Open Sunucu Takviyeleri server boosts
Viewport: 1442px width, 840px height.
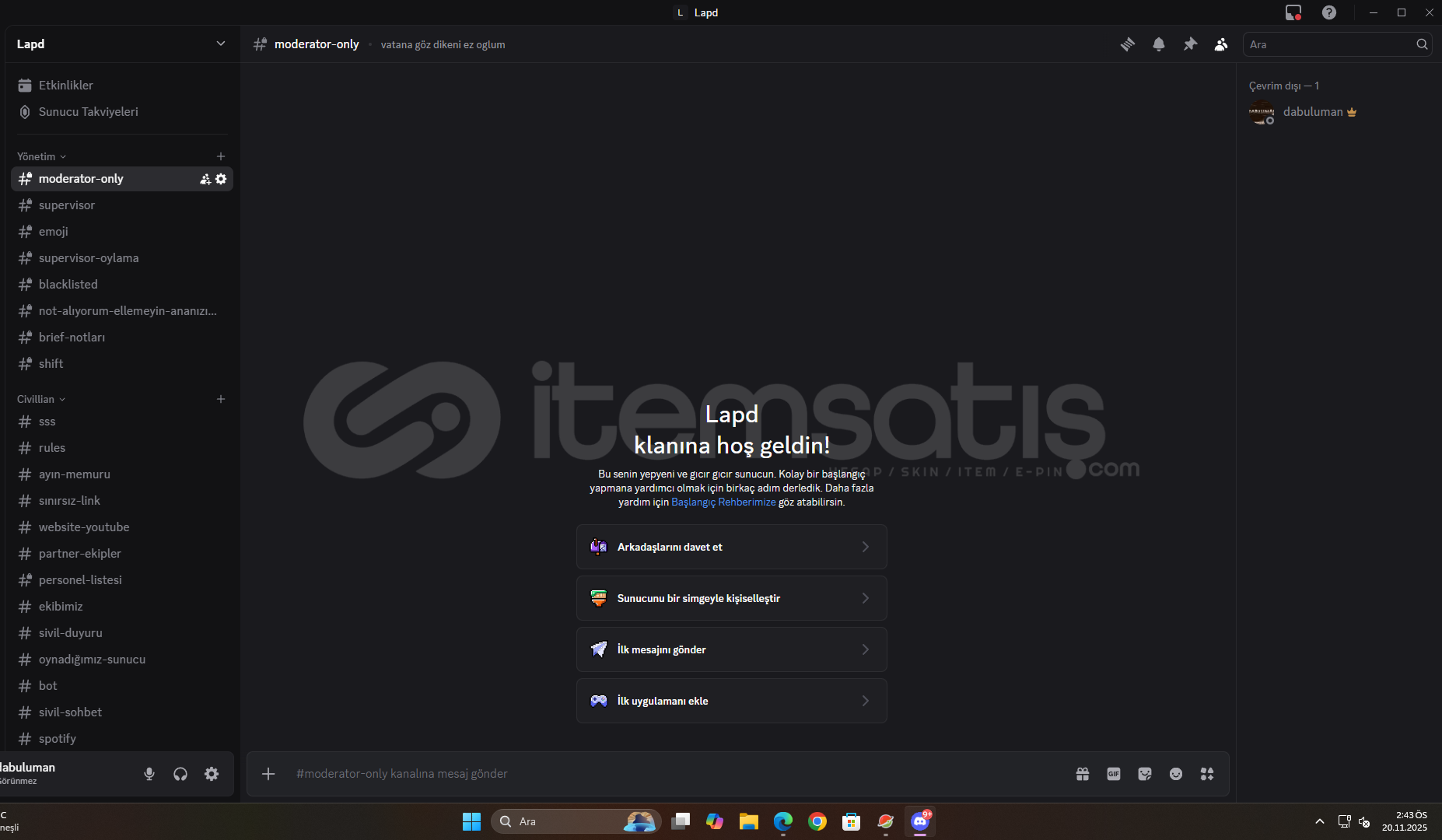pos(122,112)
